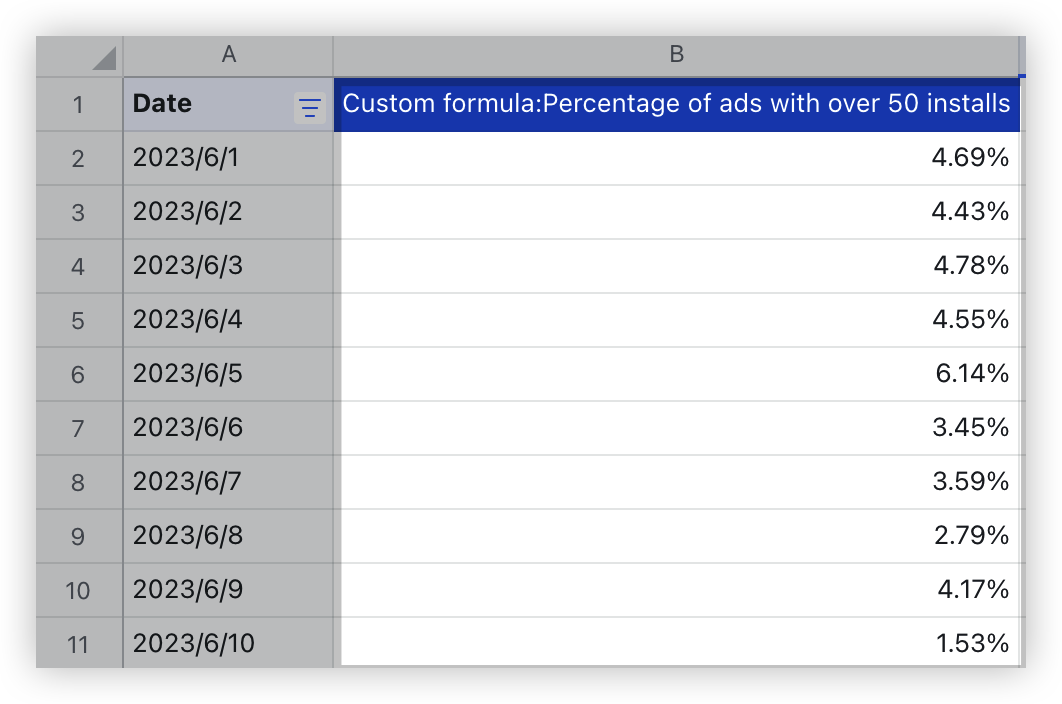Select the cell showing 2.79%
This screenshot has height=704, width=1062.
[x=678, y=536]
